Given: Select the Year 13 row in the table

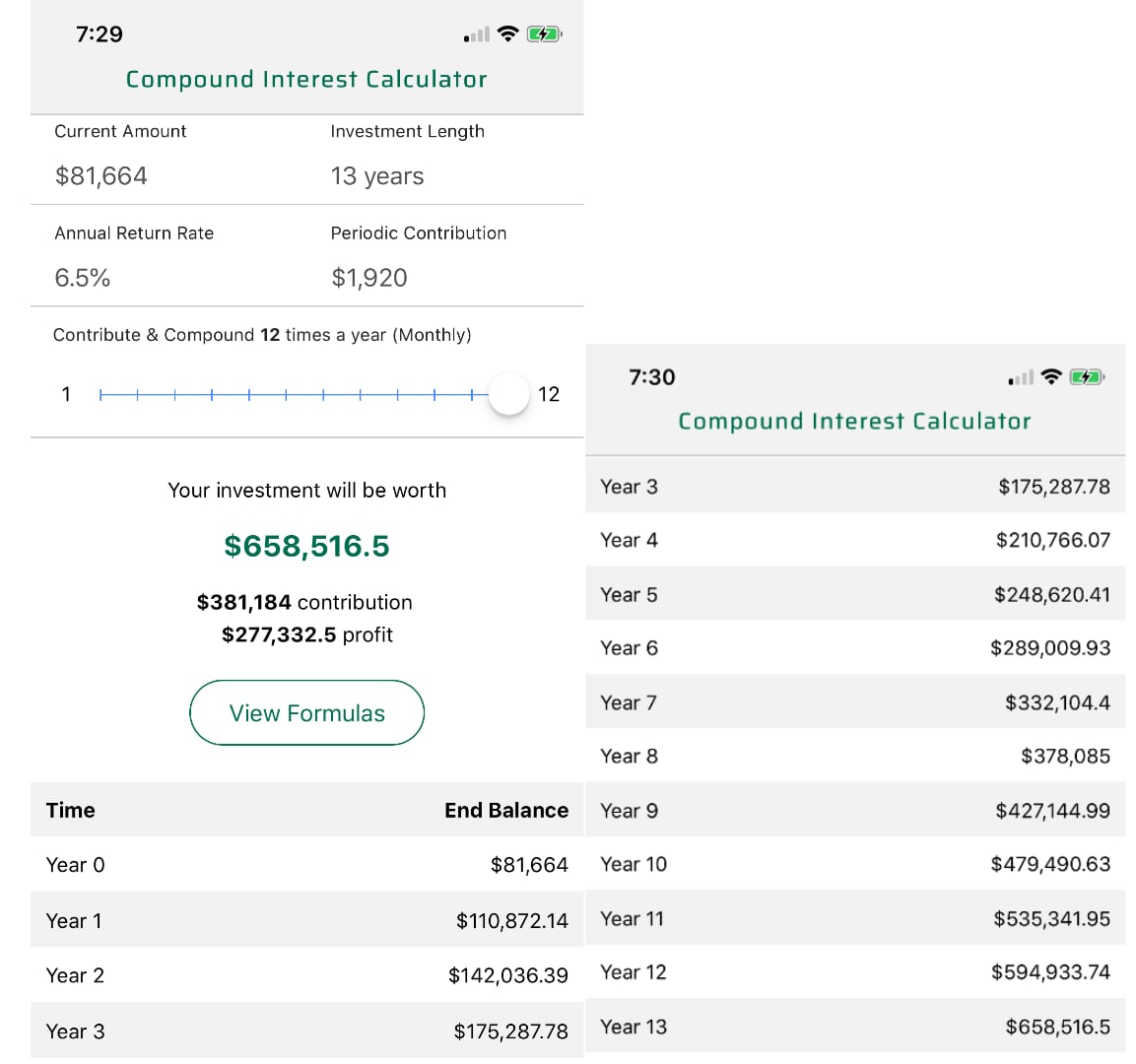Looking at the screenshot, I should point(854,1027).
